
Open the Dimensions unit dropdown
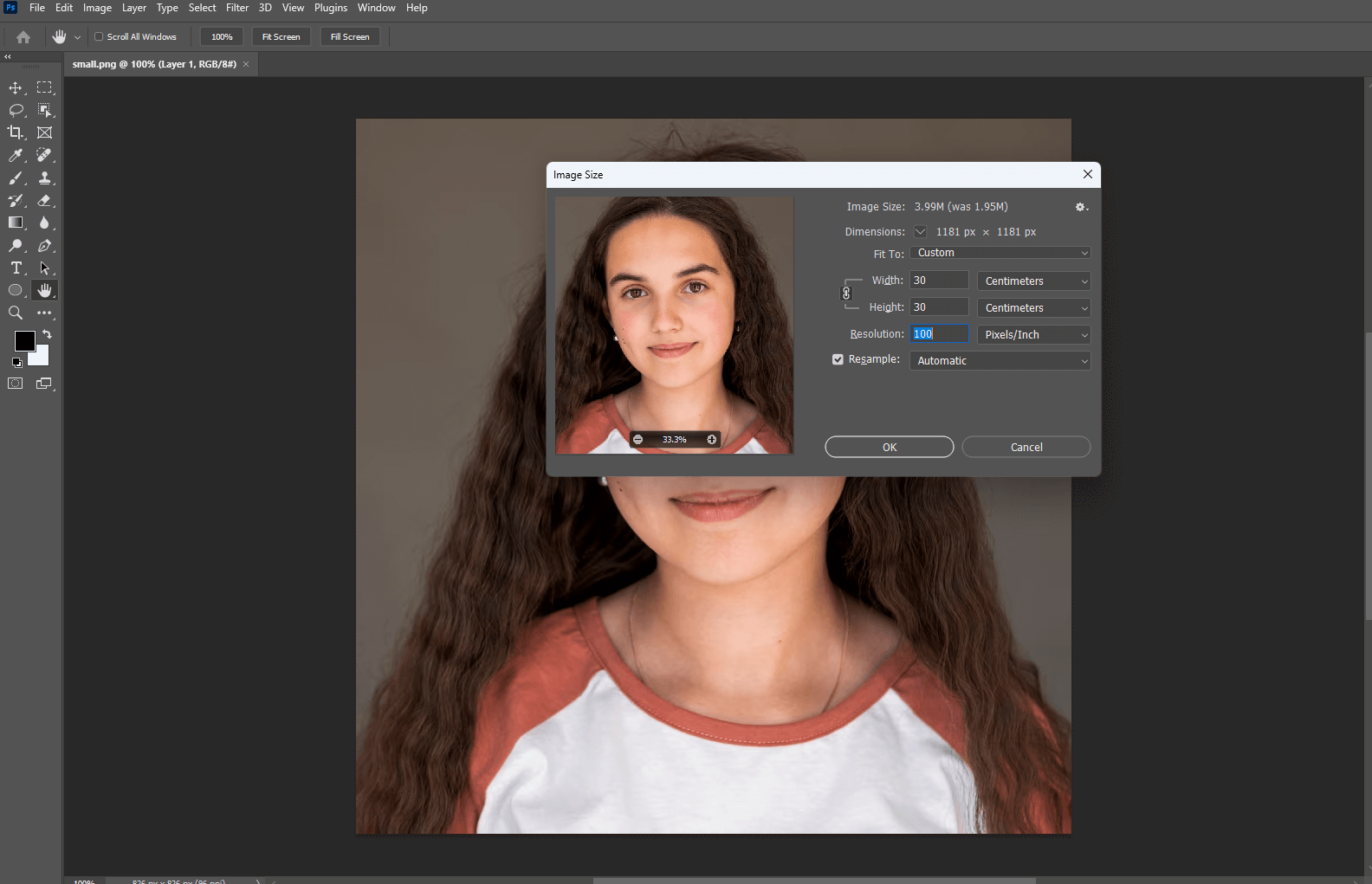coord(921,232)
